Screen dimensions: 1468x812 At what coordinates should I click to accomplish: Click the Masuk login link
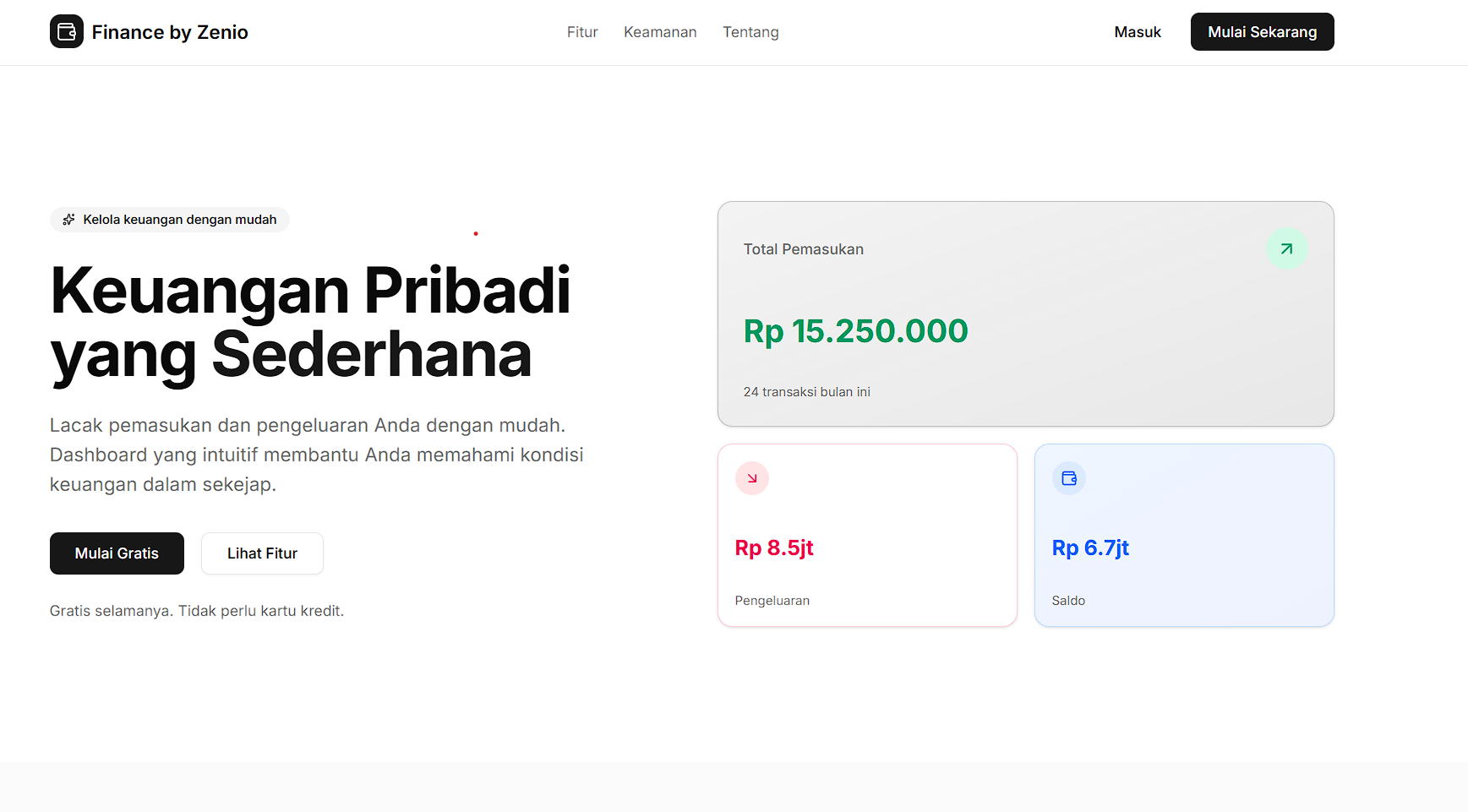pyautogui.click(x=1138, y=32)
